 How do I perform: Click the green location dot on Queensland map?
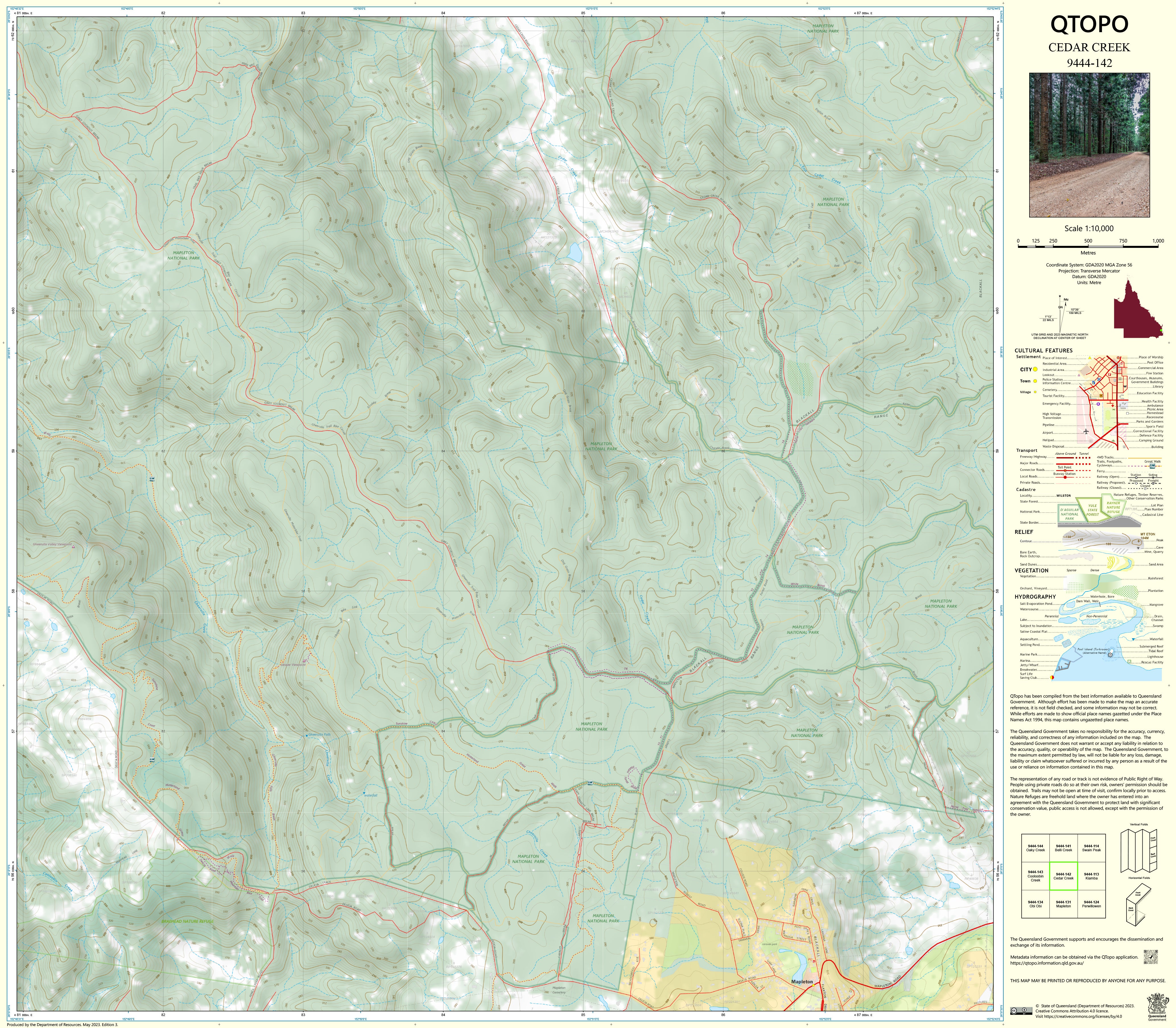[1161, 331]
